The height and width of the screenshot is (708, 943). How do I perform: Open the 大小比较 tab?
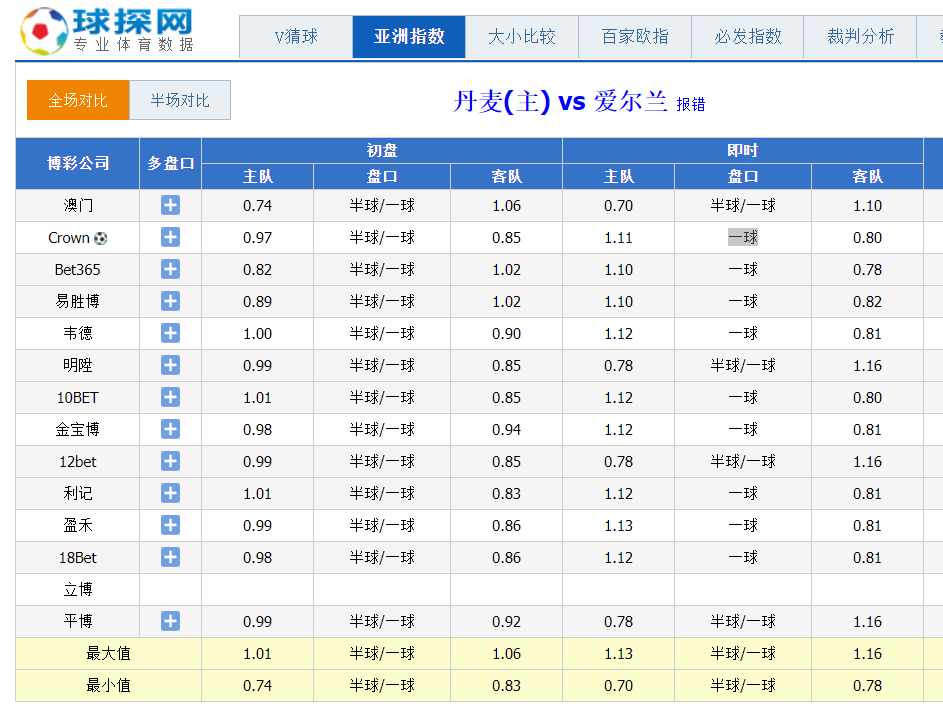(522, 37)
